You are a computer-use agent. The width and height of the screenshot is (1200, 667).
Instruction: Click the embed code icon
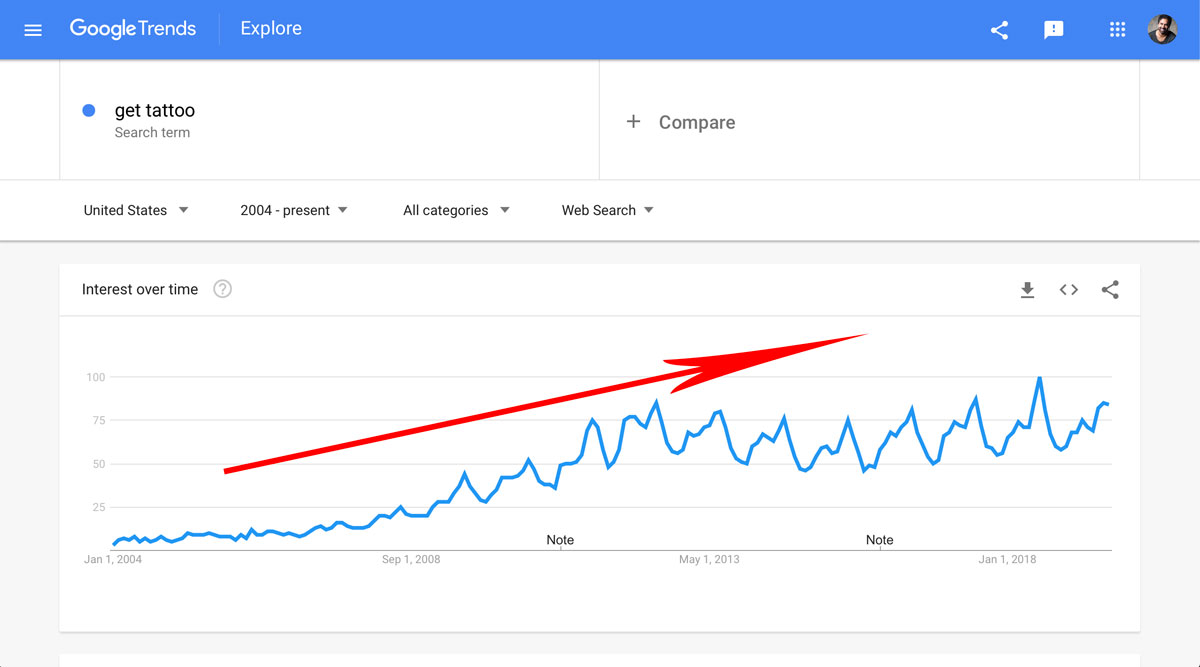pos(1069,290)
